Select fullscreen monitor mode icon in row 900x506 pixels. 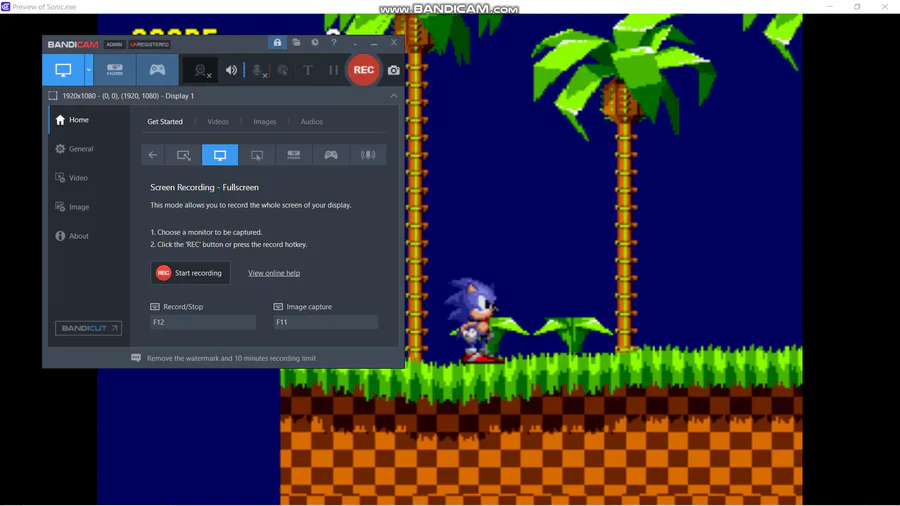(220, 155)
